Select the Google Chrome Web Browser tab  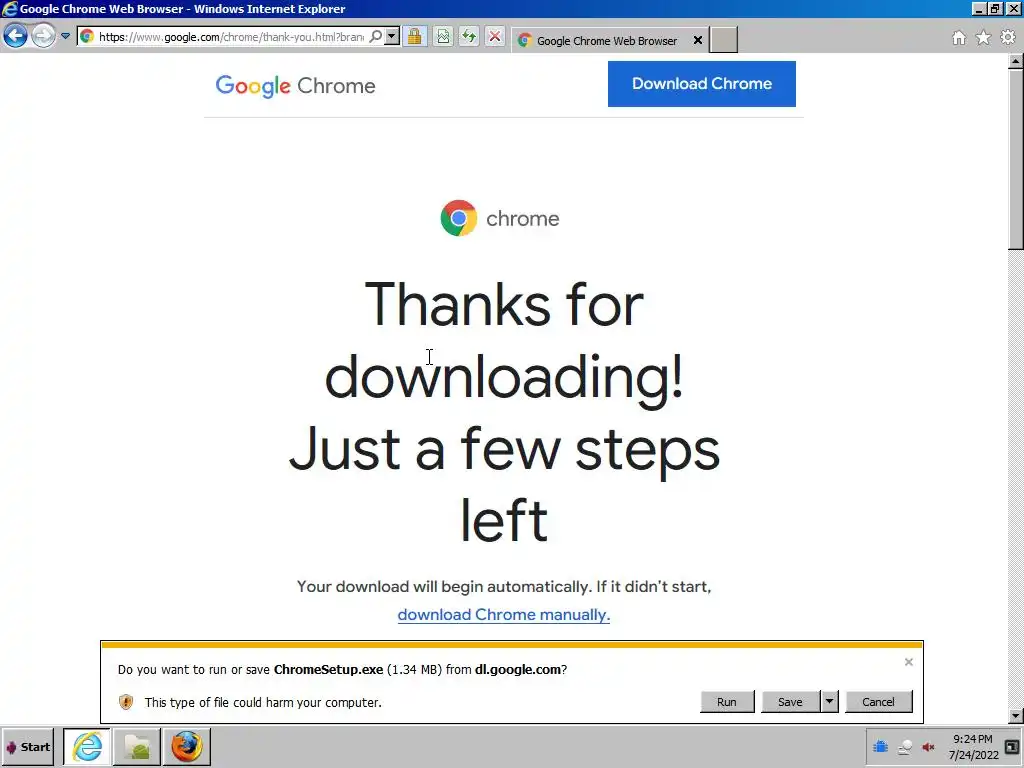tap(606, 40)
